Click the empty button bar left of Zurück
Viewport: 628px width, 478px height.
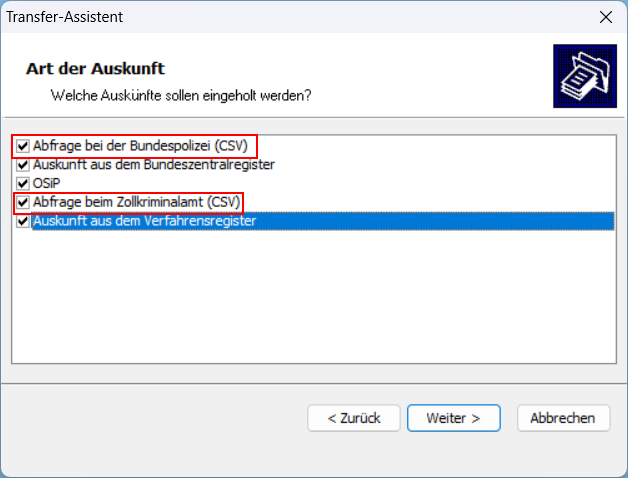pyautogui.click(x=150, y=417)
